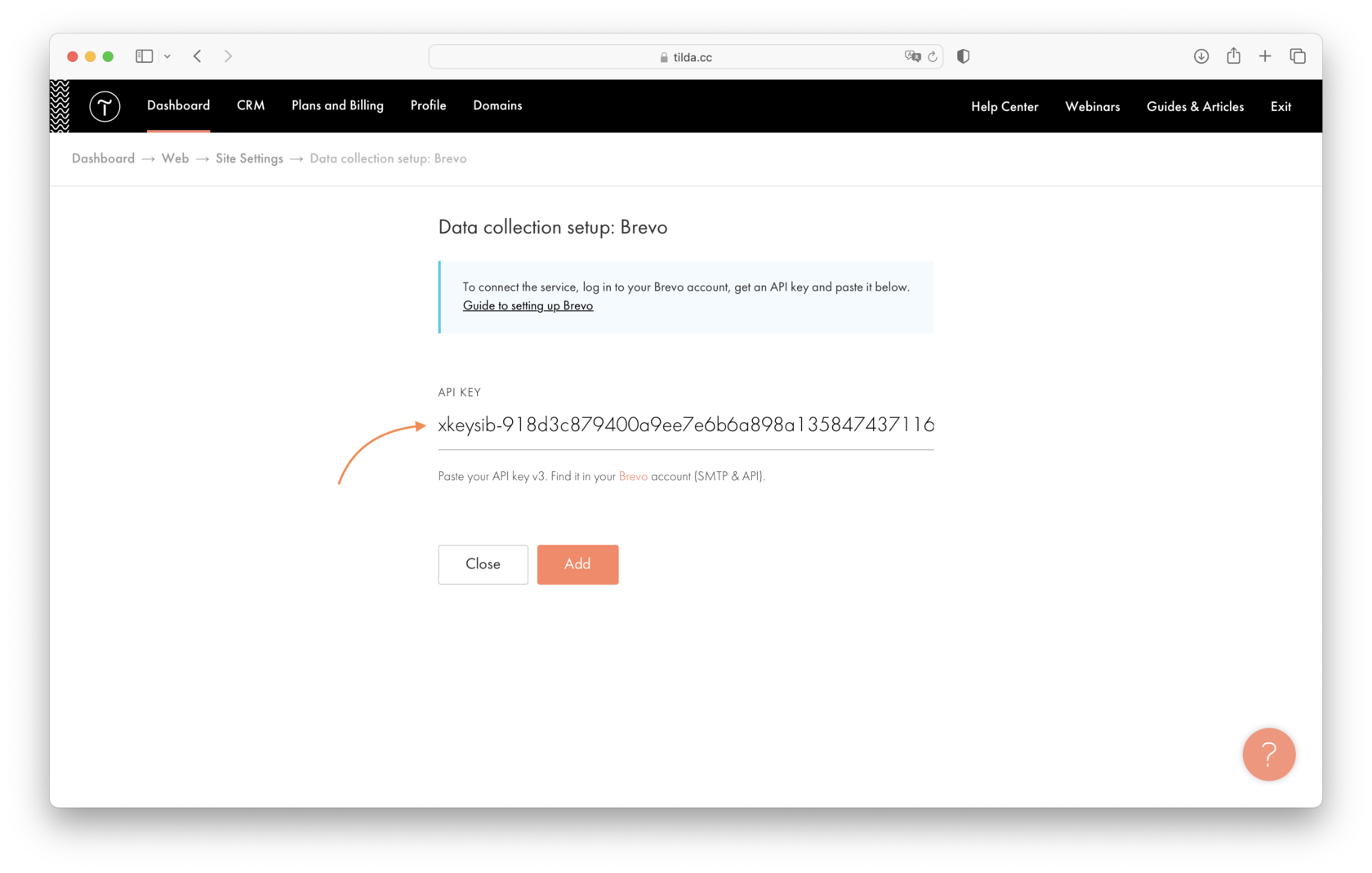Click the translate page icon in address bar
Screen dimensions: 1372x873
pos(912,56)
